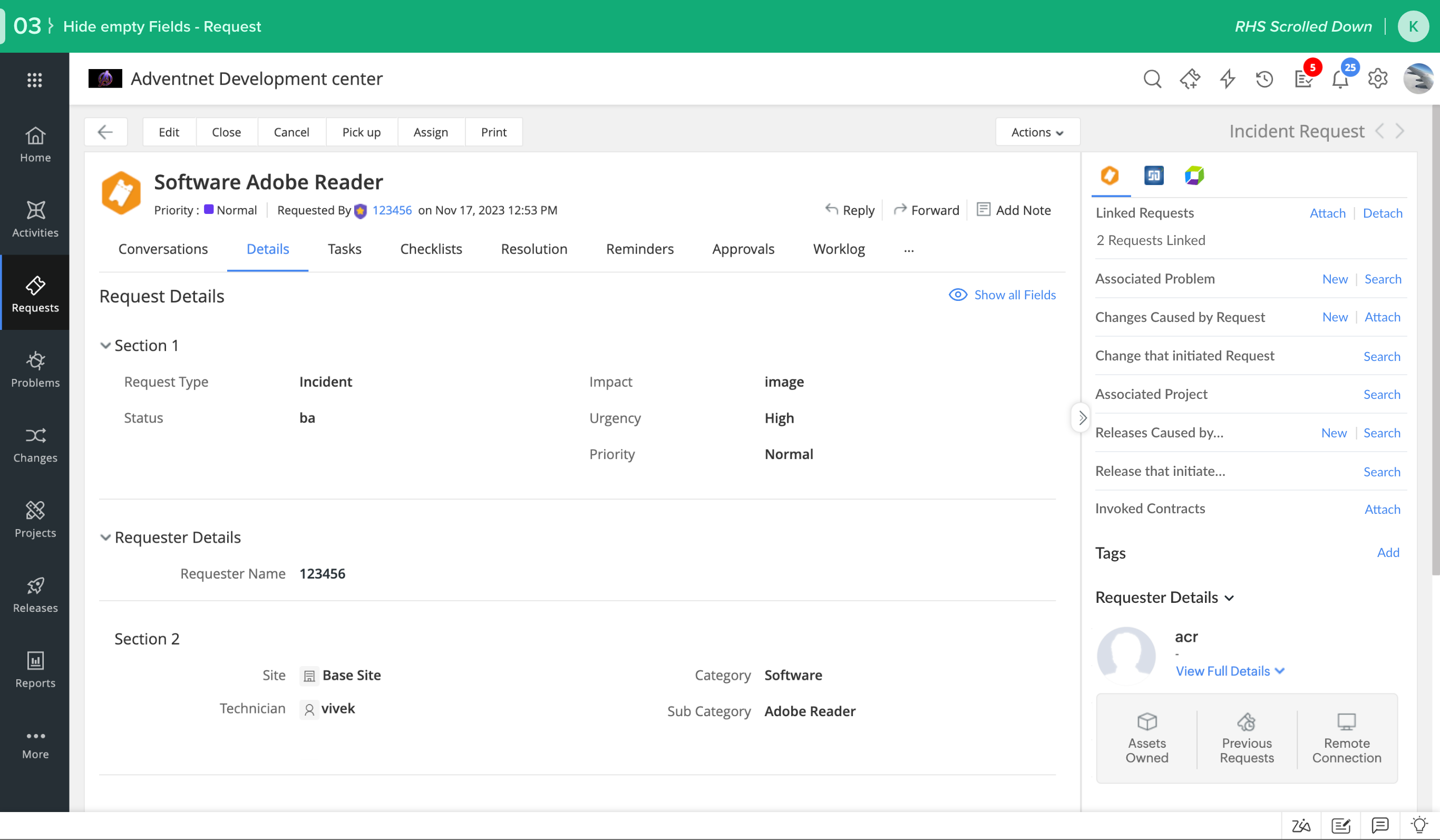Toggle Show all Fields eye icon
Image resolution: width=1440 pixels, height=840 pixels.
(x=958, y=295)
